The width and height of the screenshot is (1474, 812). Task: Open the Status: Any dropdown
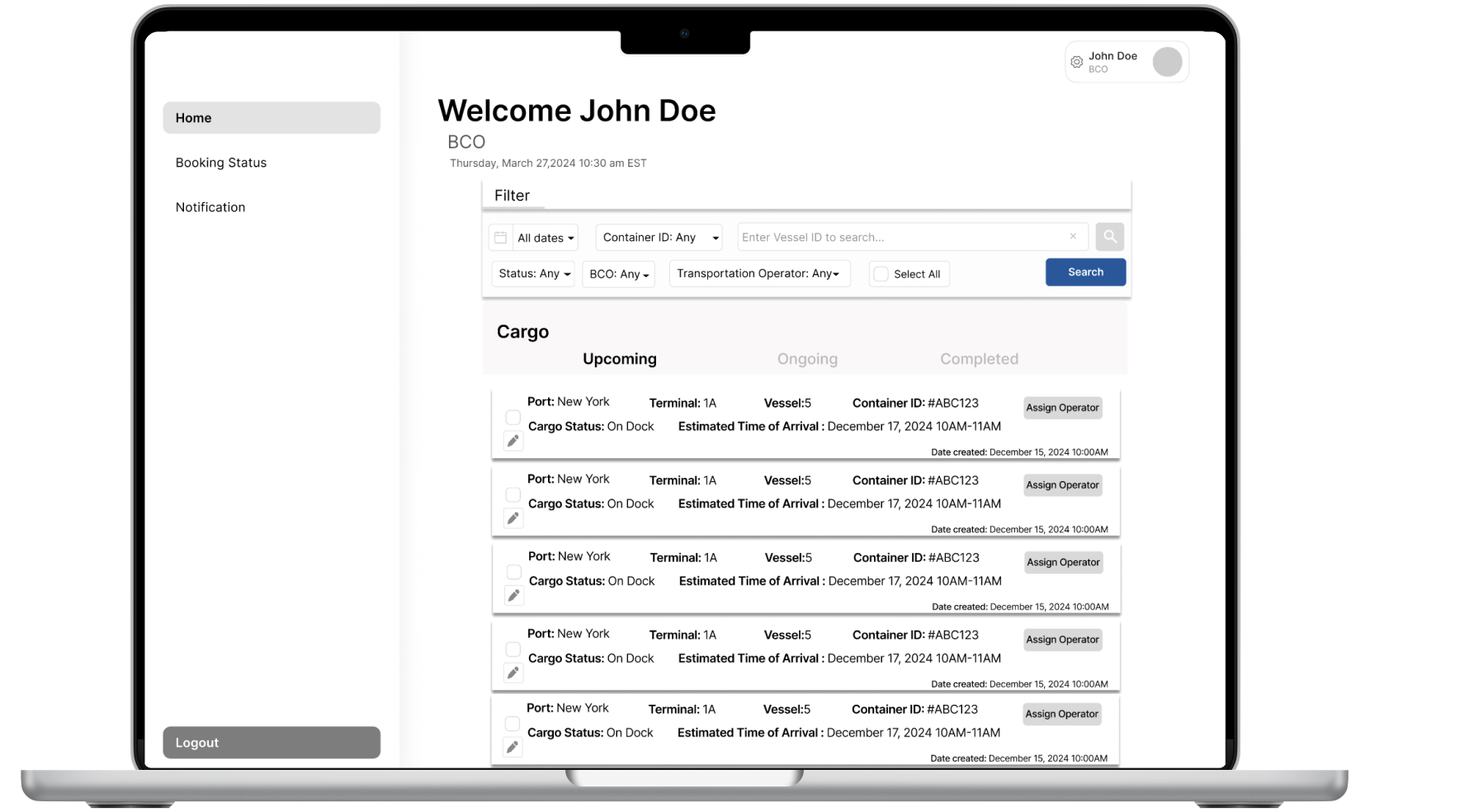point(533,274)
